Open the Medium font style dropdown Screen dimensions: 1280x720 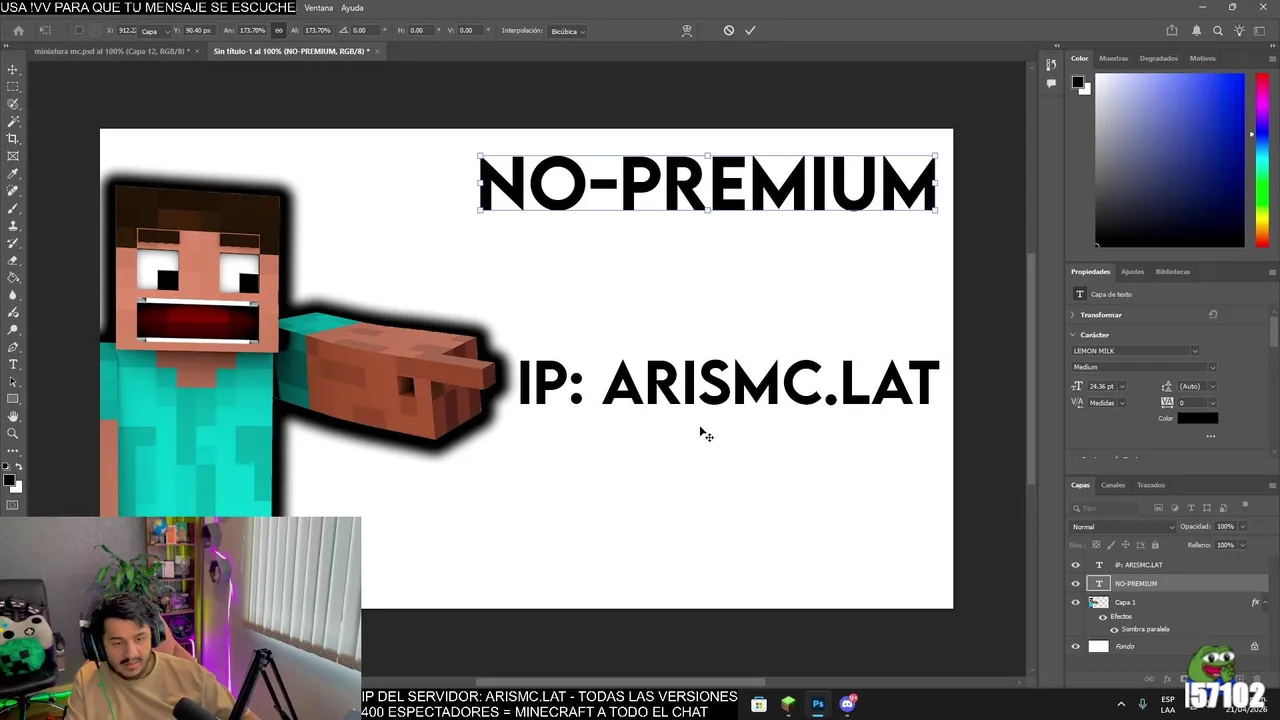pos(1212,367)
